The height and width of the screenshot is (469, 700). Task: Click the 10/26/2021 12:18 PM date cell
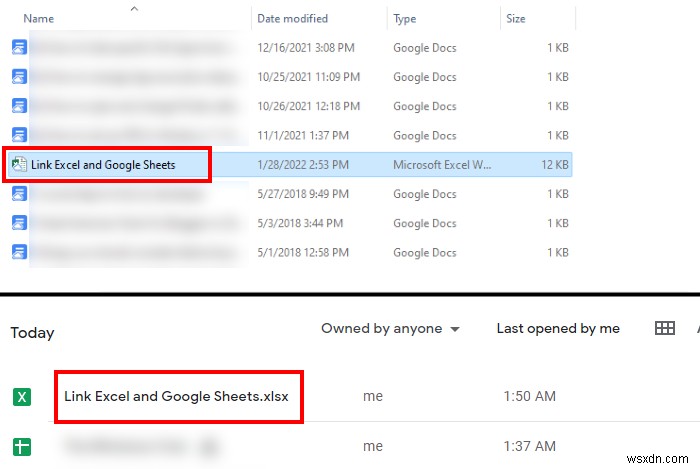pyautogui.click(x=308, y=106)
